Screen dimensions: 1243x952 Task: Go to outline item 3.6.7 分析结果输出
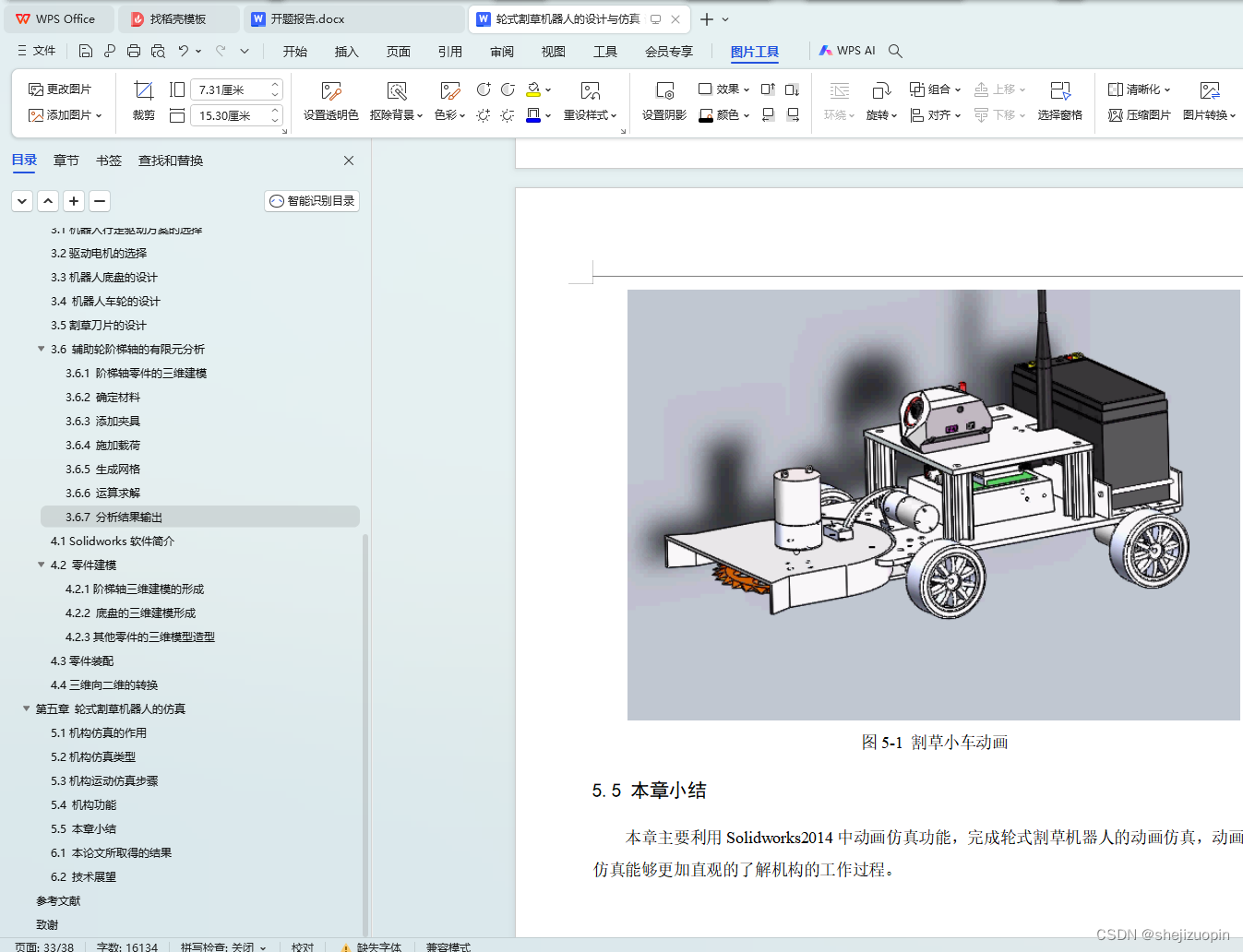200,517
